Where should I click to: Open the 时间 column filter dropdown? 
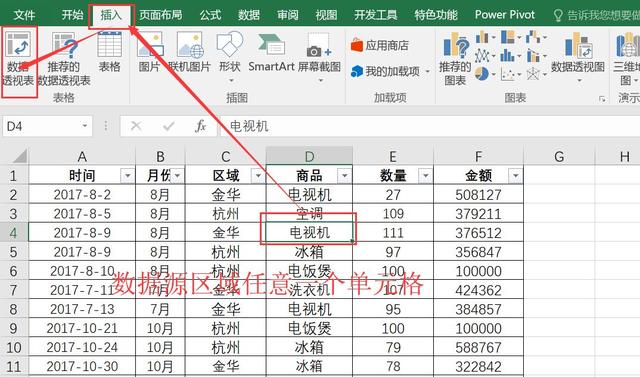(x=127, y=176)
